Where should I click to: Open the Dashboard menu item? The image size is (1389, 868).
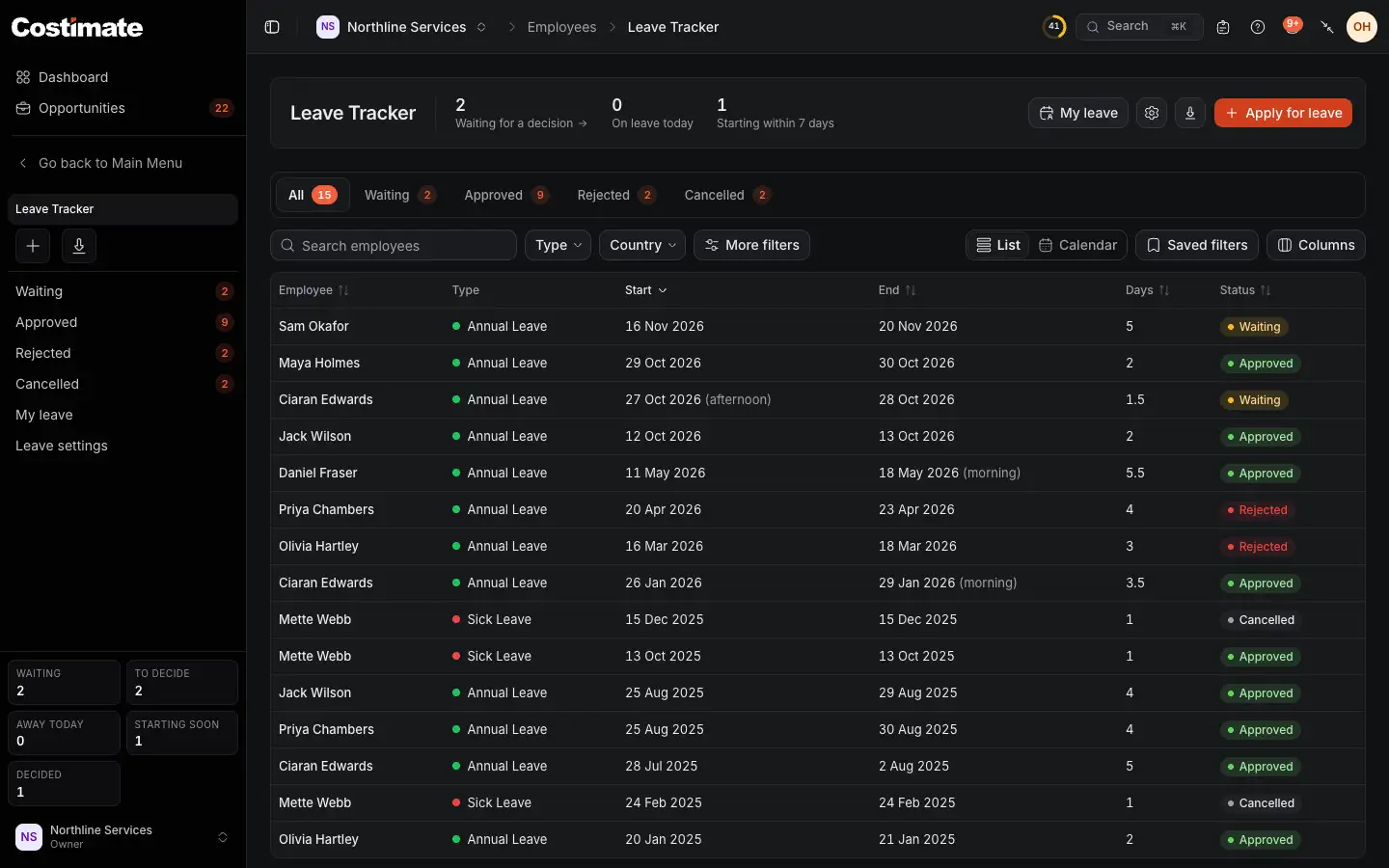(x=123, y=77)
